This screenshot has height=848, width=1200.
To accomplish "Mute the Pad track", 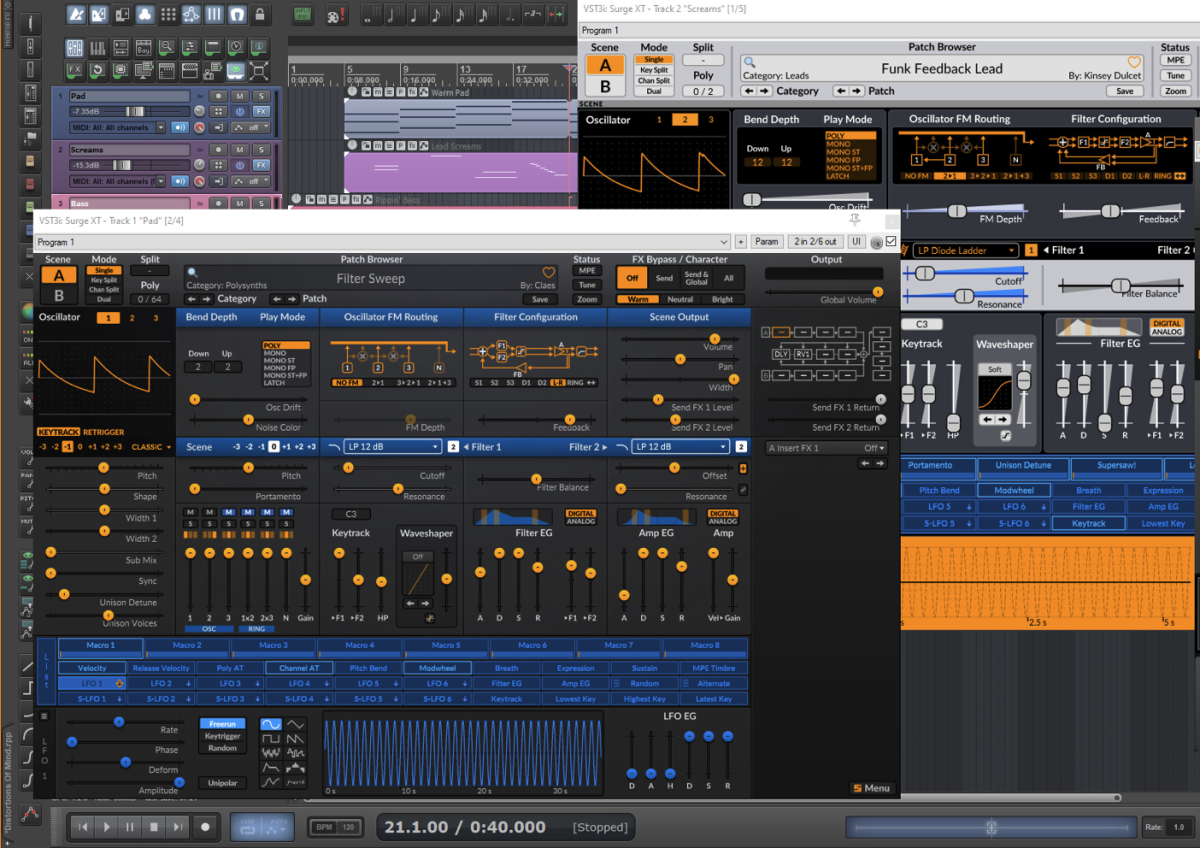I will pos(240,96).
